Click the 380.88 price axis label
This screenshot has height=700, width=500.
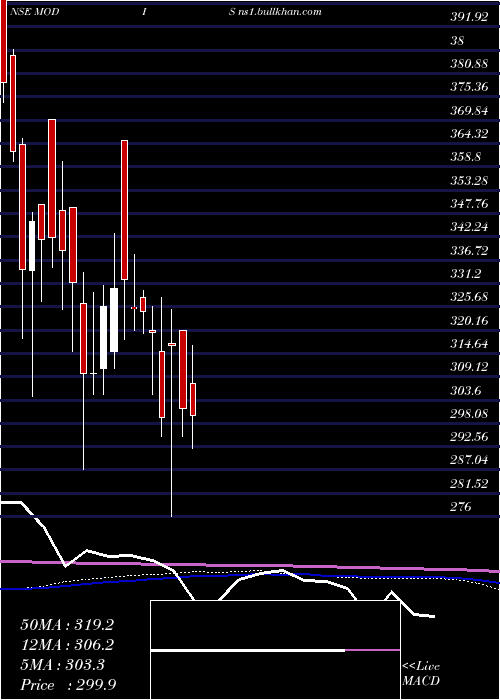(x=469, y=64)
